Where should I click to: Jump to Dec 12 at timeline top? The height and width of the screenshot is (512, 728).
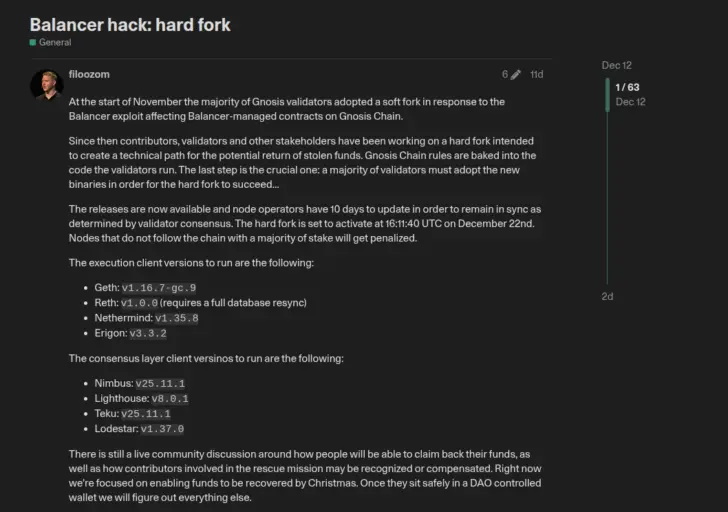click(x=616, y=65)
